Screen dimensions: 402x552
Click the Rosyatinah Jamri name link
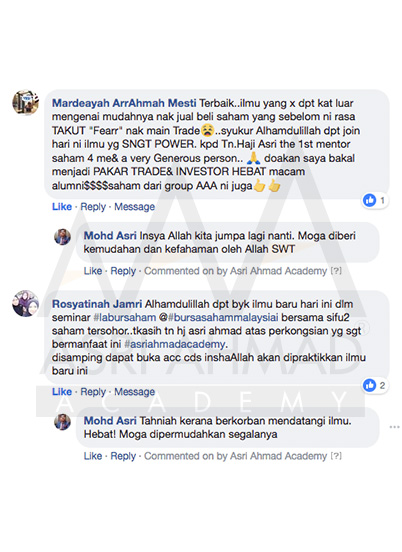pos(97,304)
